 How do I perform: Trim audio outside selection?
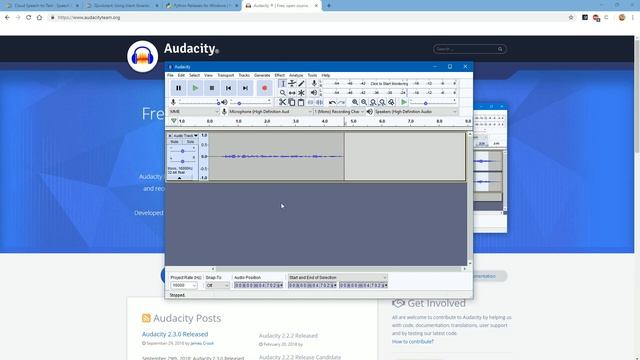coord(311,102)
